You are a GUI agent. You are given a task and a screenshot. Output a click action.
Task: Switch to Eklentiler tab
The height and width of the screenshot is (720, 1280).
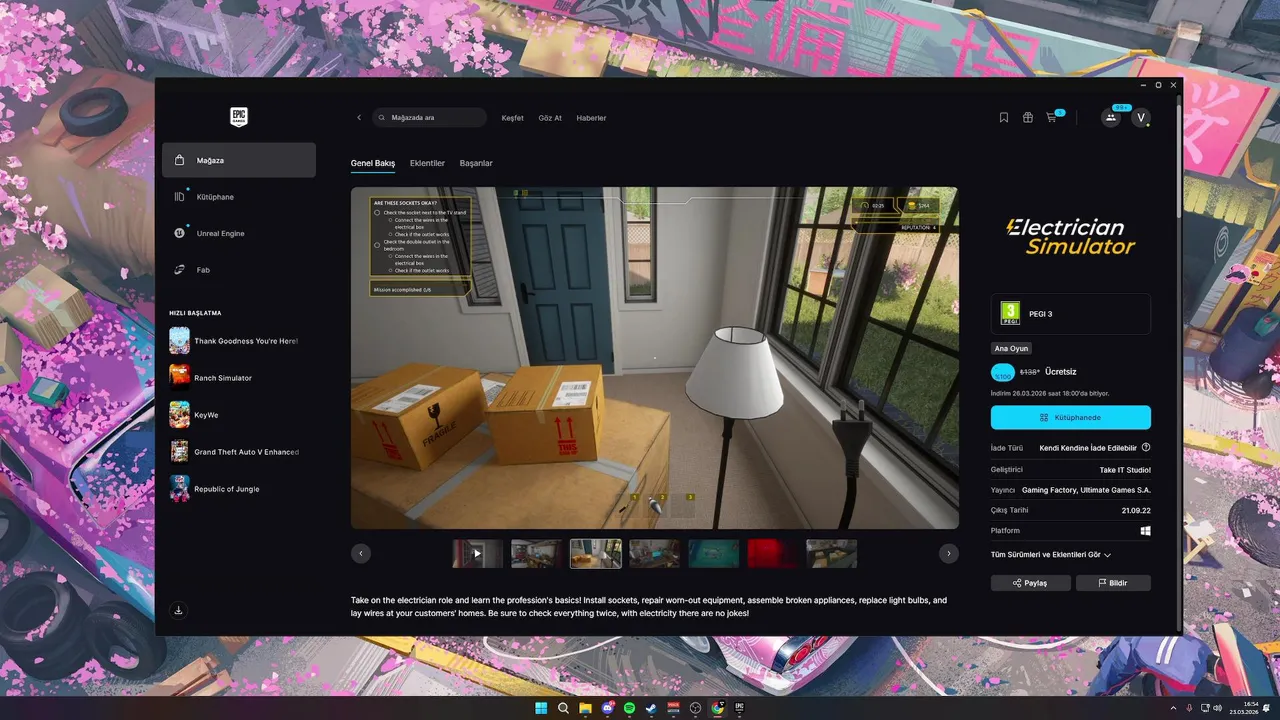tap(427, 163)
